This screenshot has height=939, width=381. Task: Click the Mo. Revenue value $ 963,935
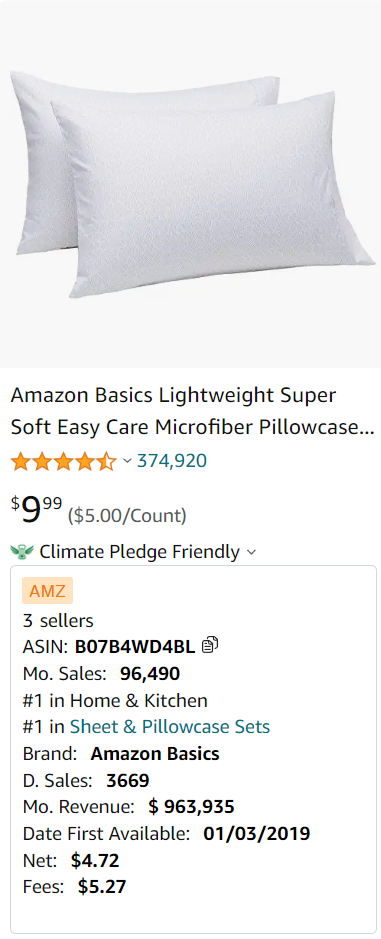click(192, 807)
